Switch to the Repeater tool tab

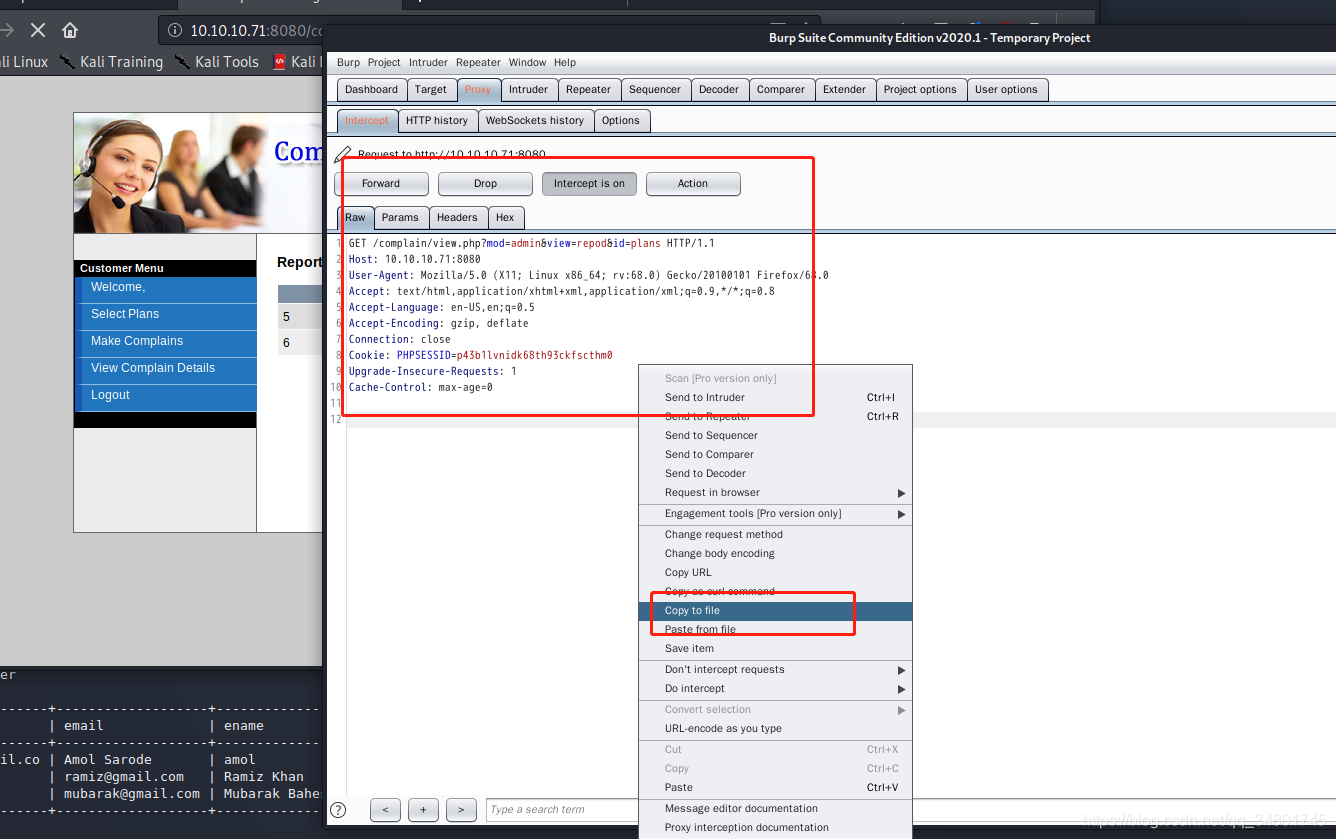coord(588,90)
